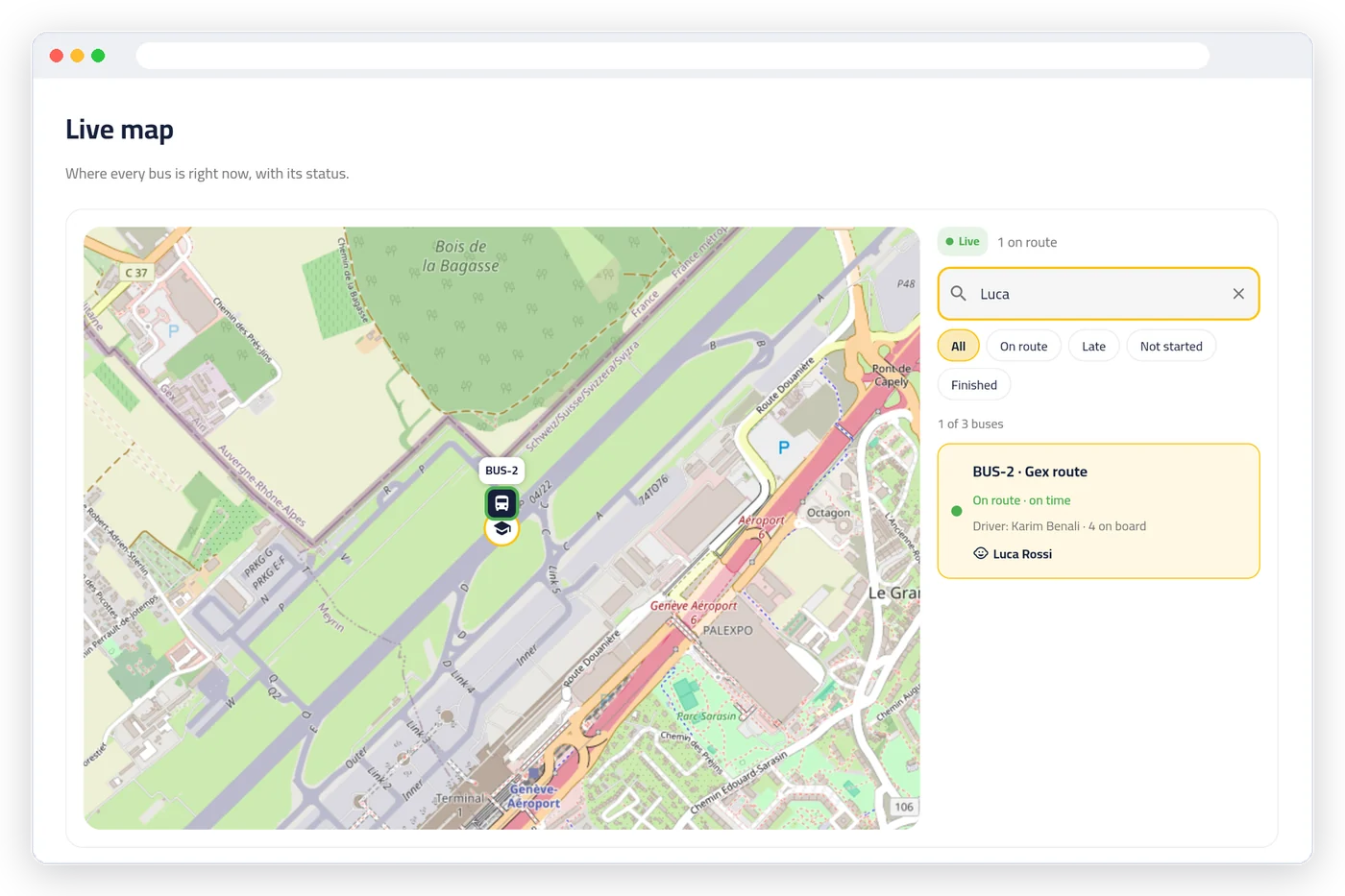Click the blue parking P icon near Octagon
Image resolution: width=1345 pixels, height=896 pixels.
point(784,448)
